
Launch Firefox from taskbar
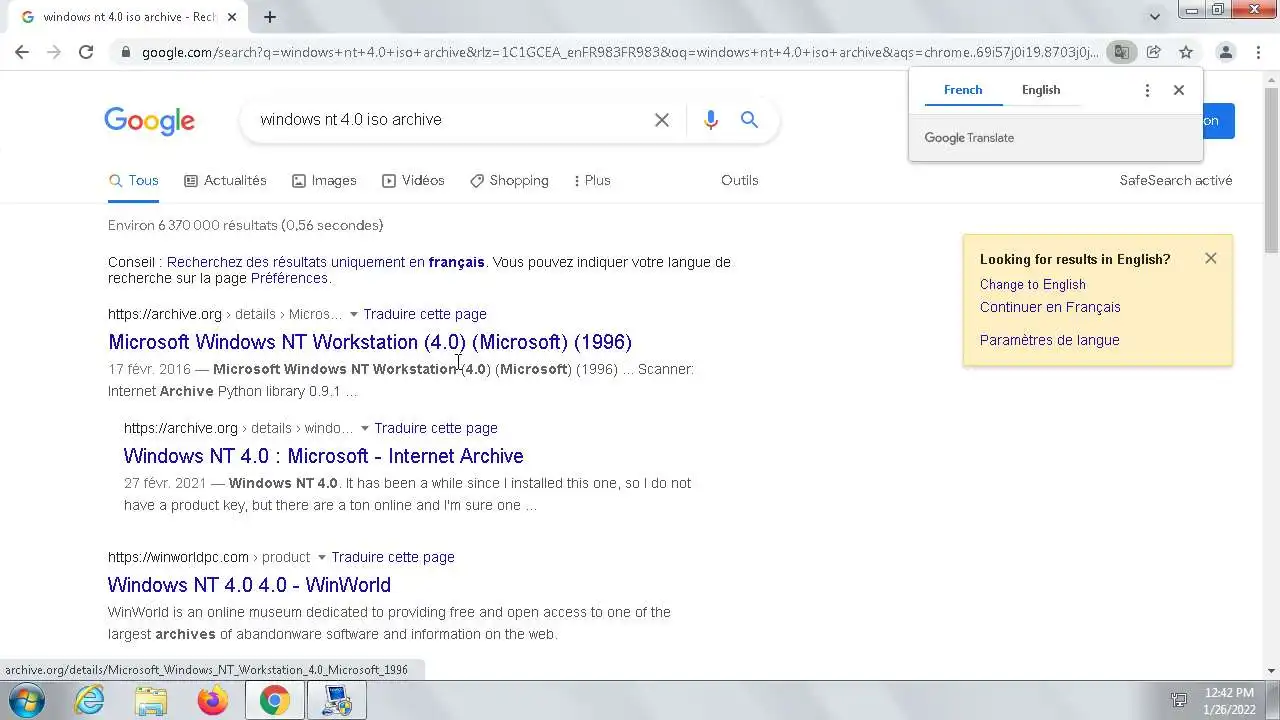click(212, 701)
